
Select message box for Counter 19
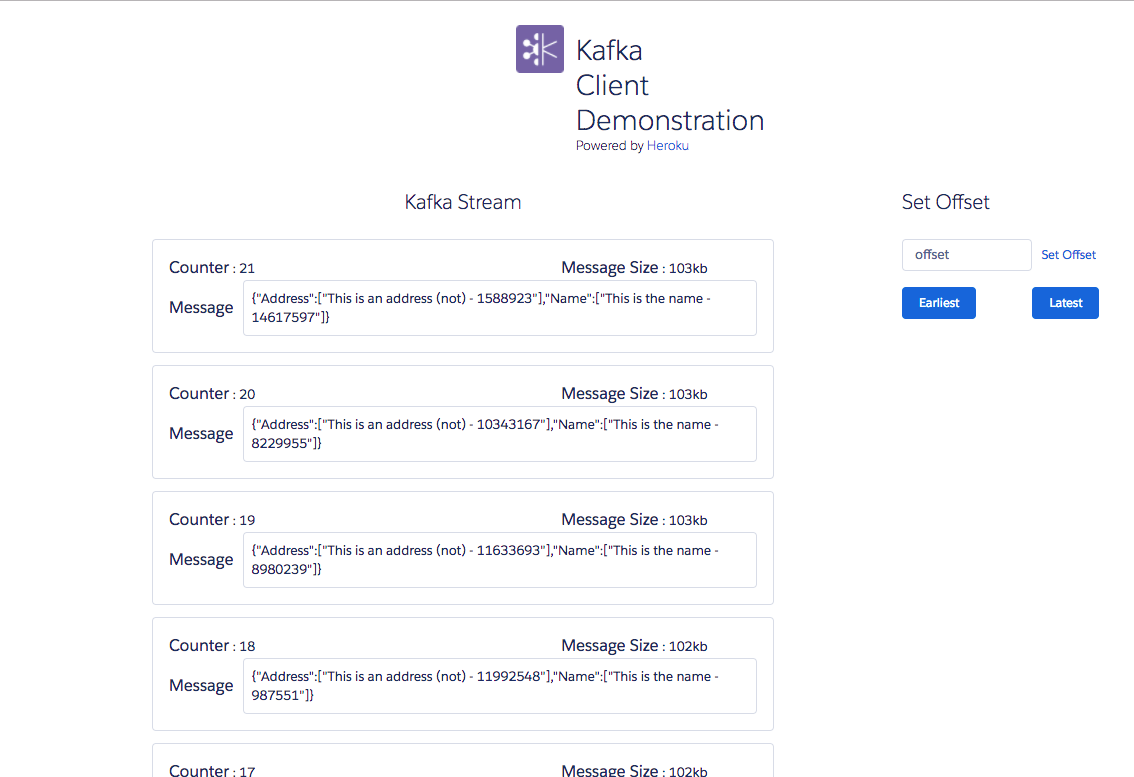(x=500, y=559)
